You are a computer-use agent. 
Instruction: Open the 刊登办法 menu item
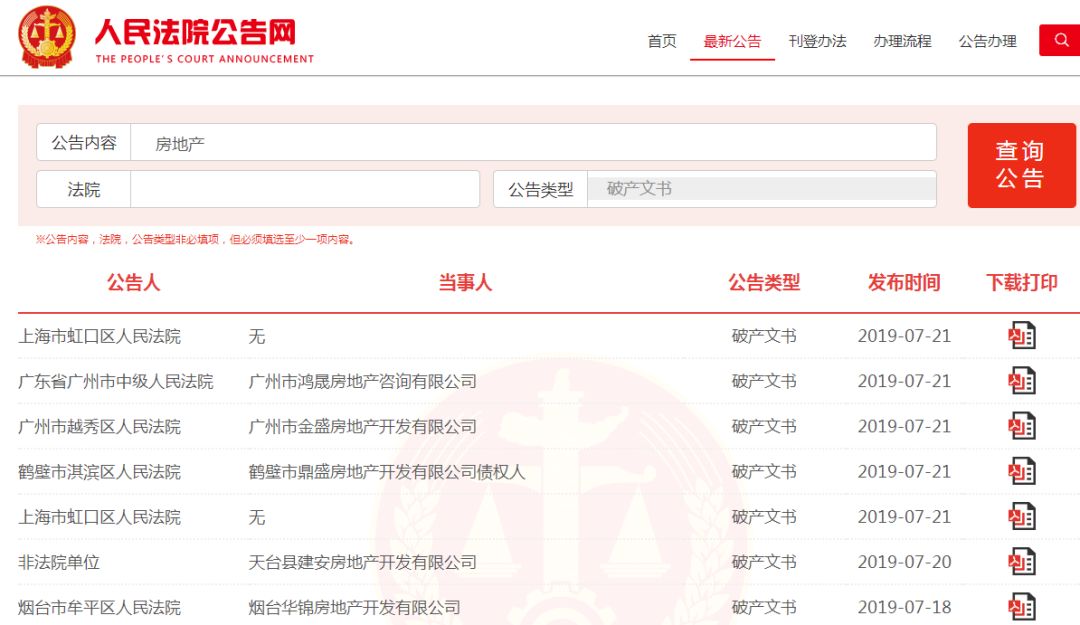pos(818,41)
